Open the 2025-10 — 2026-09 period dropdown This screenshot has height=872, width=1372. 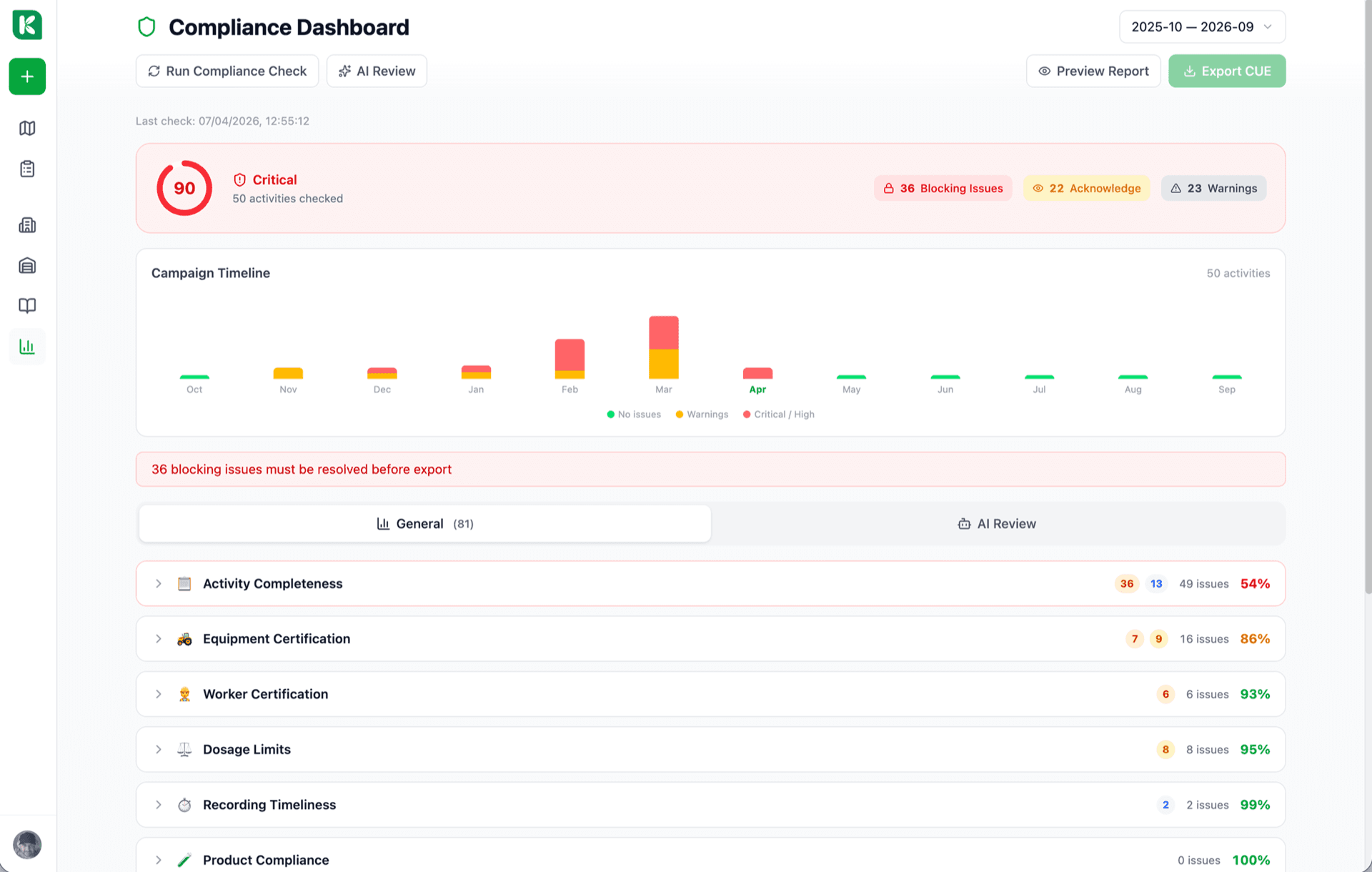point(1202,27)
